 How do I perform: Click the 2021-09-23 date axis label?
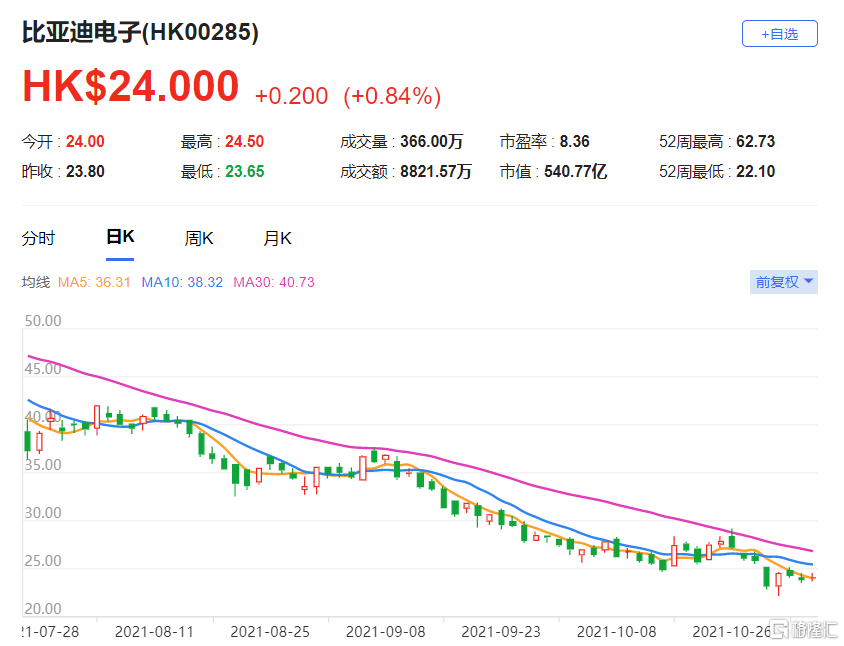point(501,631)
